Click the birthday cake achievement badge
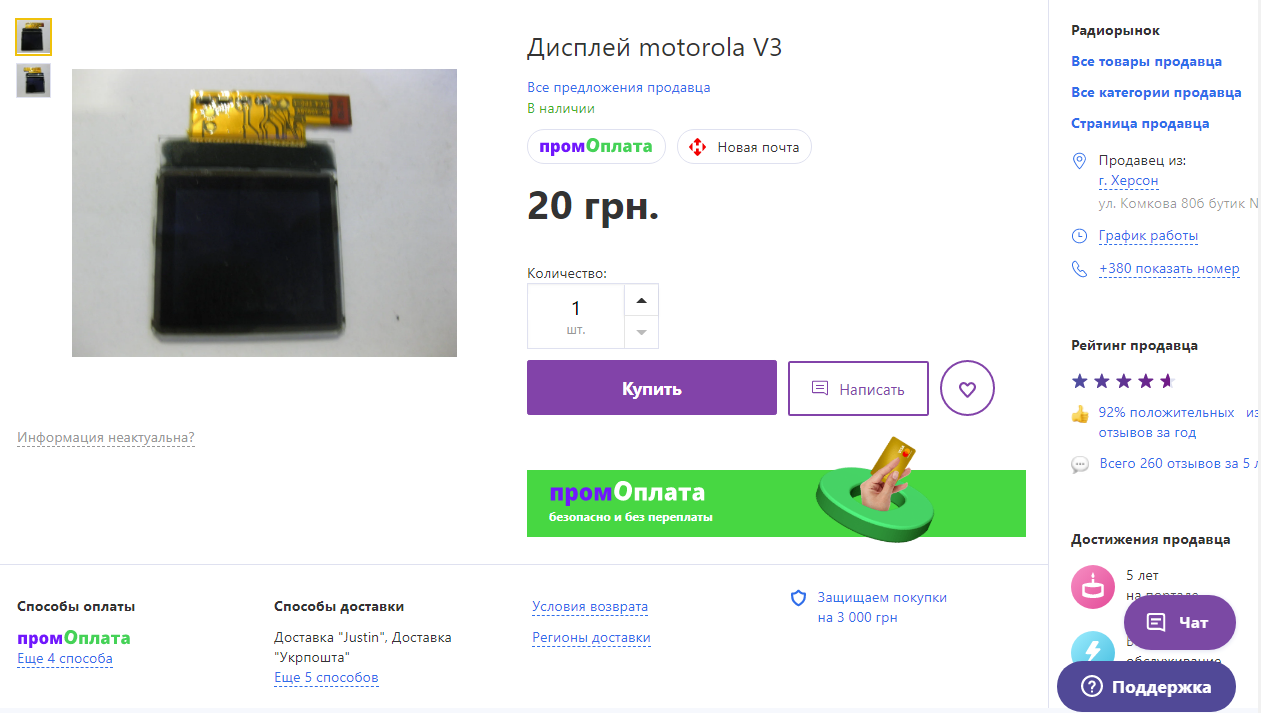The width and height of the screenshot is (1261, 713). click(1092, 587)
